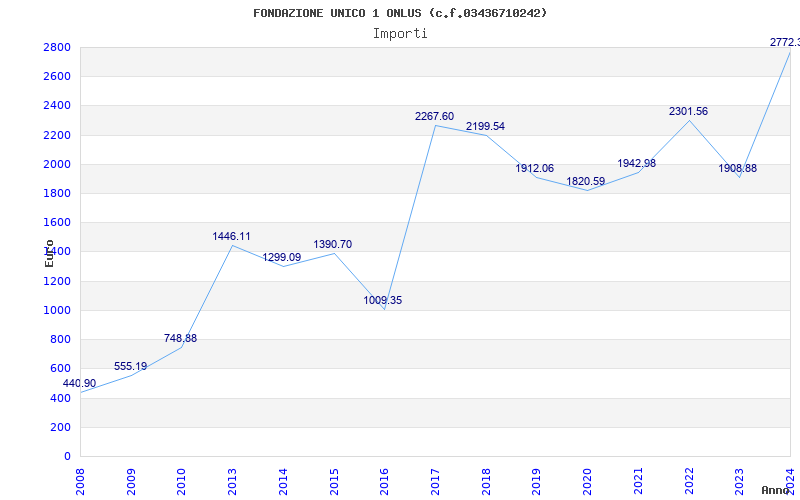Click the 2024 x-axis year label
The height and width of the screenshot is (500, 800).
[x=790, y=482]
